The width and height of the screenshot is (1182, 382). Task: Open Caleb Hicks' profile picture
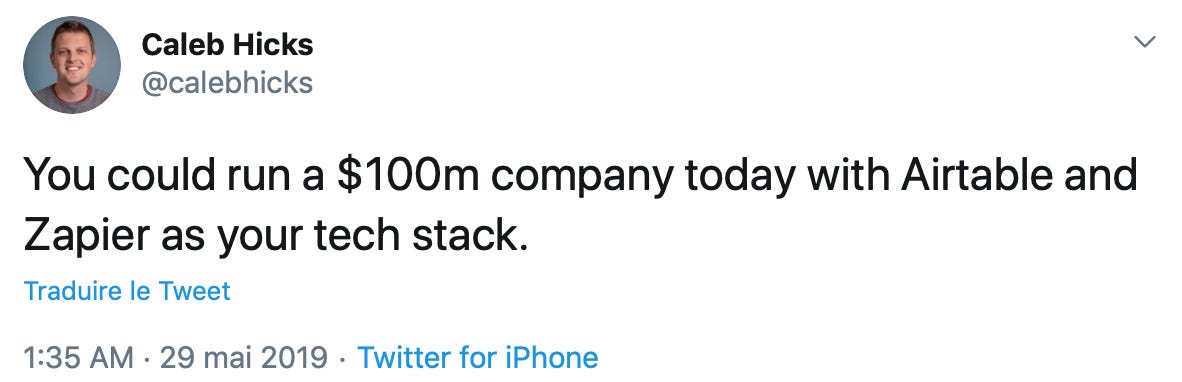[x=72, y=65]
